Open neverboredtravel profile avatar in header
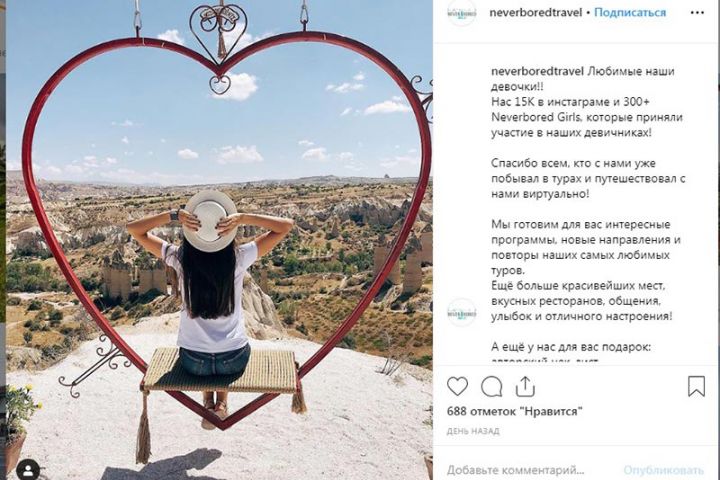 point(461,13)
